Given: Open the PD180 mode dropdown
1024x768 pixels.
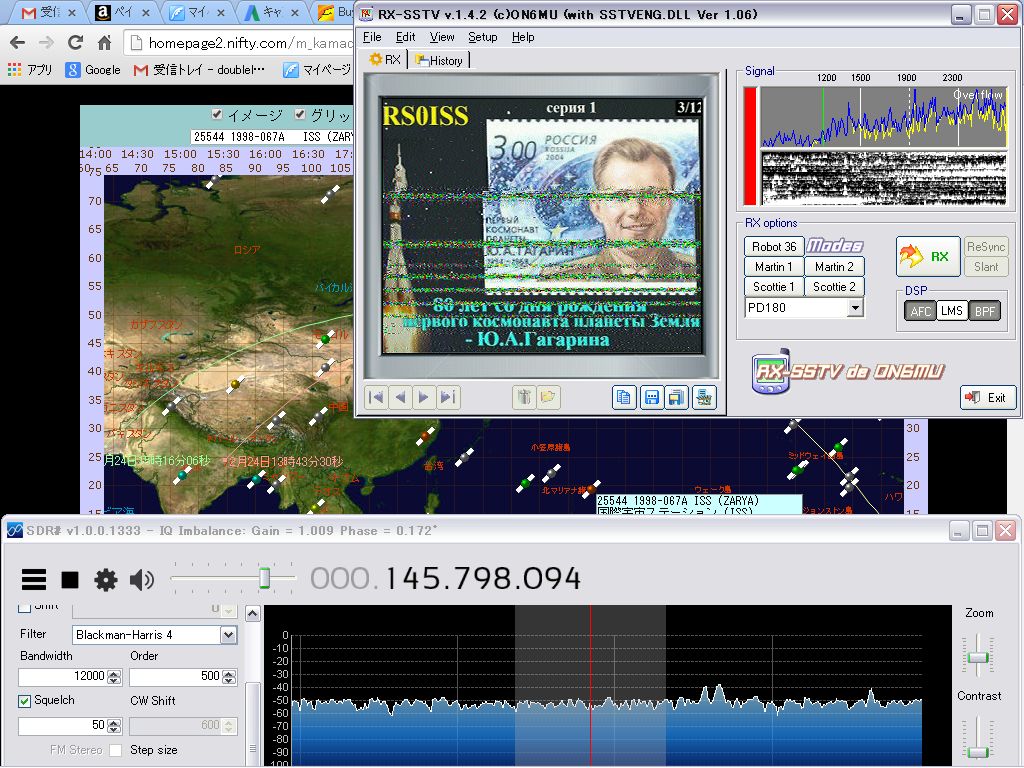Looking at the screenshot, I should coord(855,308).
